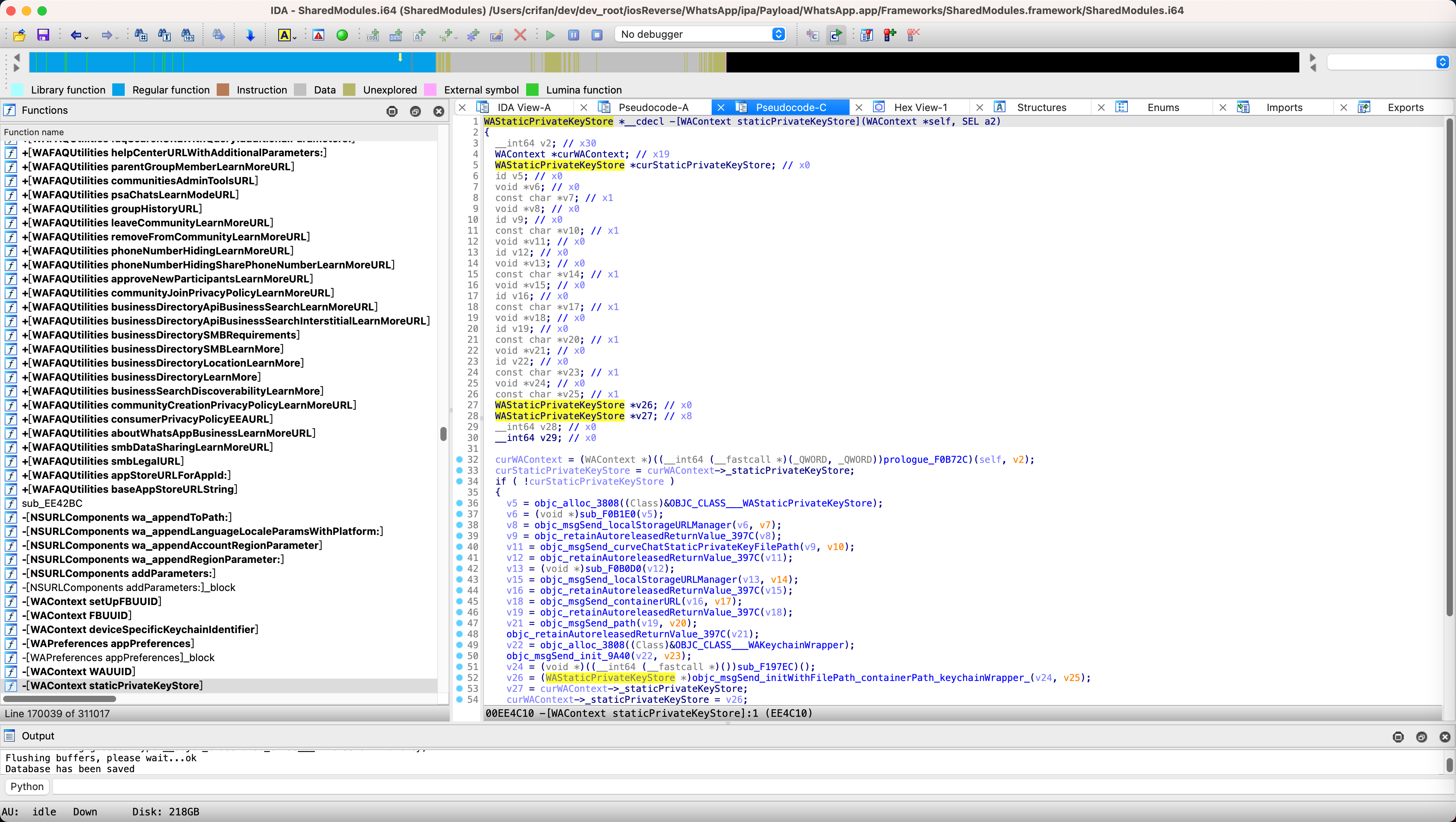This screenshot has height=822, width=1456.
Task: Click the open file folder icon
Action: (x=19, y=35)
